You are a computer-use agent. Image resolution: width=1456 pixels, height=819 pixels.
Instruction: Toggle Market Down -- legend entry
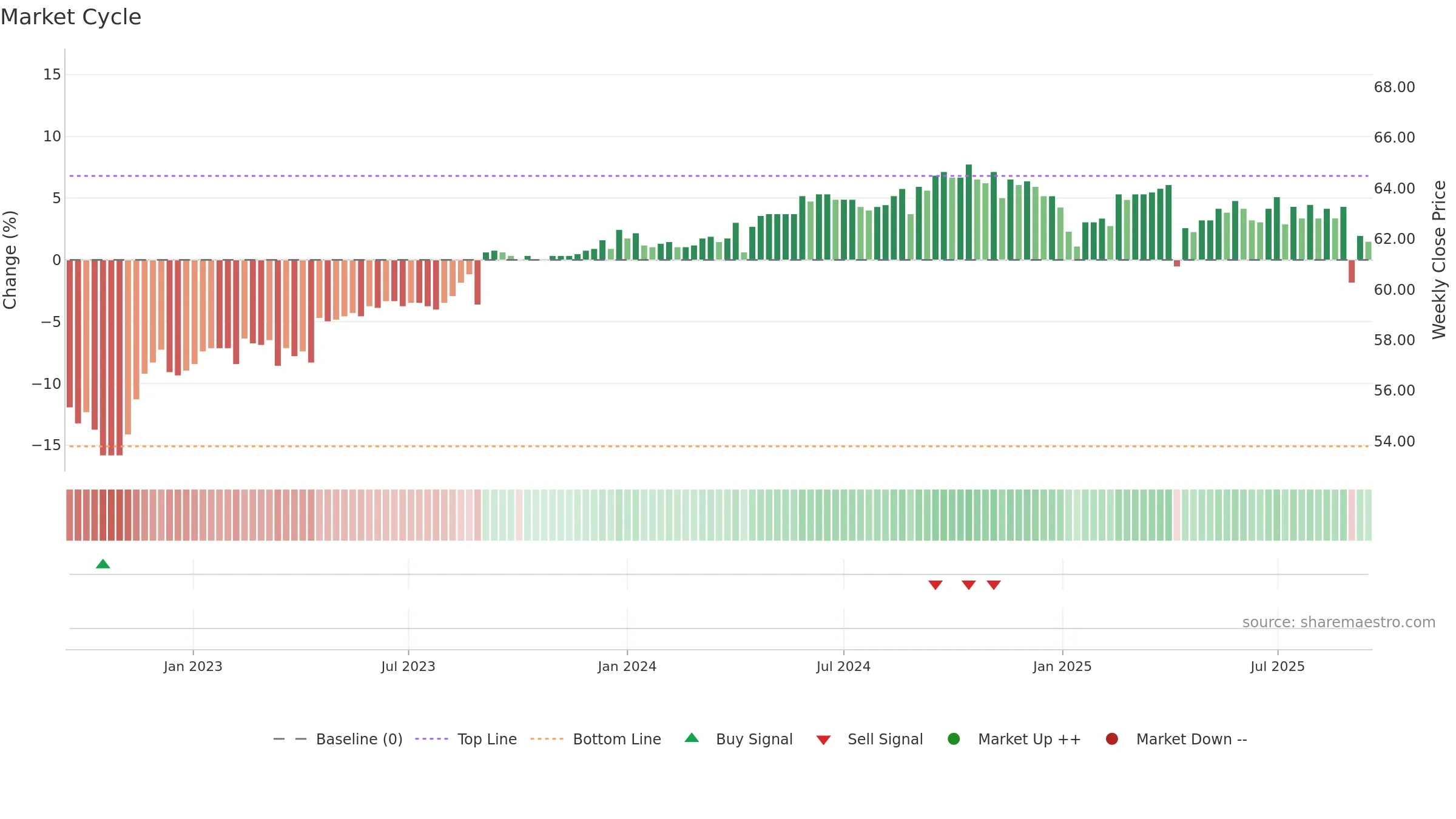pyautogui.click(x=1176, y=739)
